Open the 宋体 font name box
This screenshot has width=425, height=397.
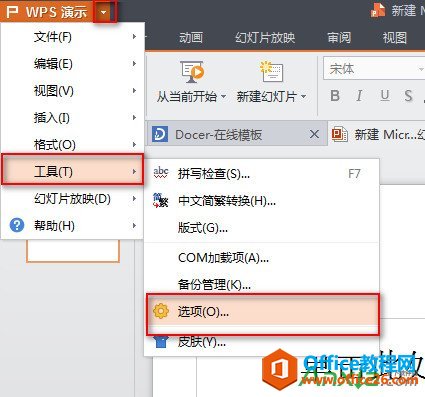pyautogui.click(x=374, y=68)
